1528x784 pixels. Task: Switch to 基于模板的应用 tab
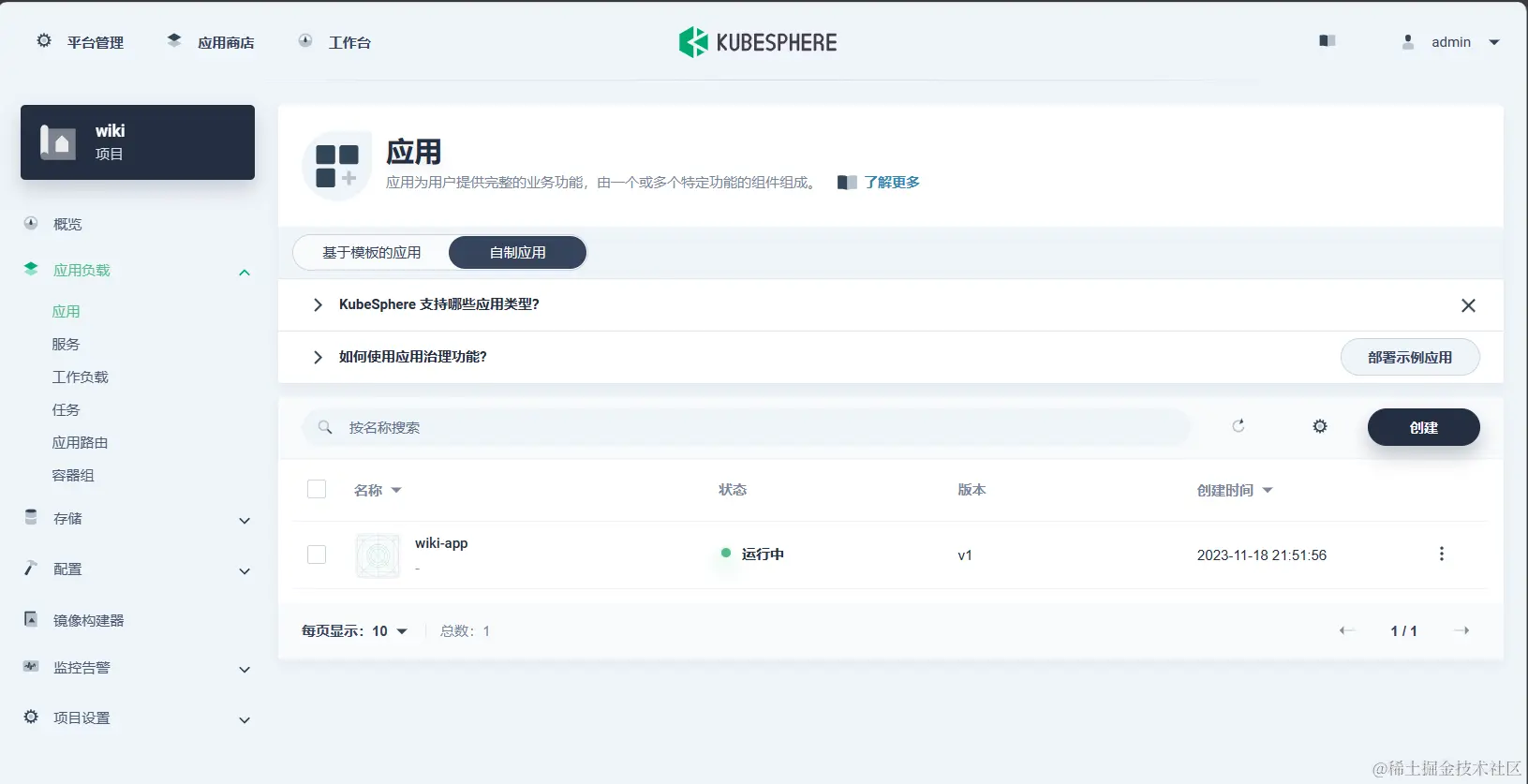pos(371,252)
